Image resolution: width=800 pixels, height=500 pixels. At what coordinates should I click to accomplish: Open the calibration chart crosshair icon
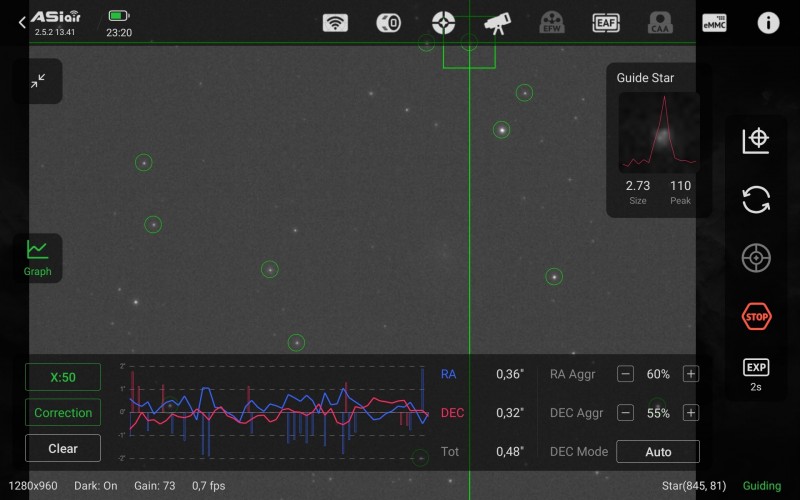[756, 141]
